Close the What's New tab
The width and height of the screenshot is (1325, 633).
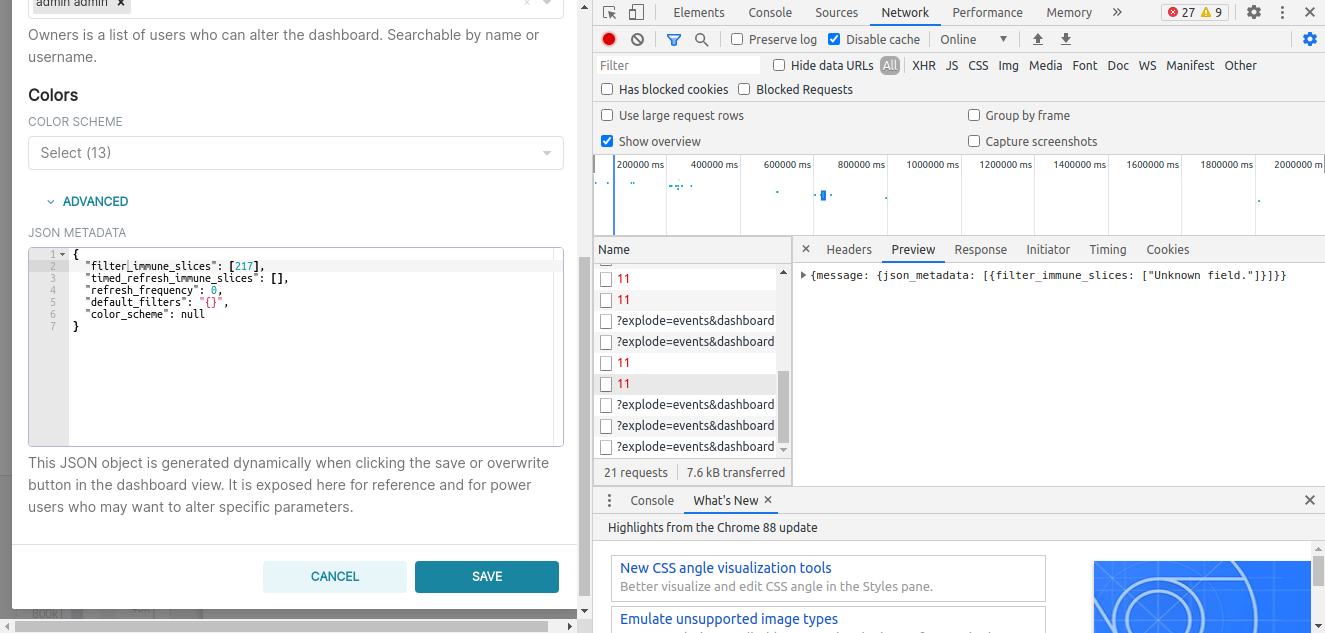[x=768, y=500]
